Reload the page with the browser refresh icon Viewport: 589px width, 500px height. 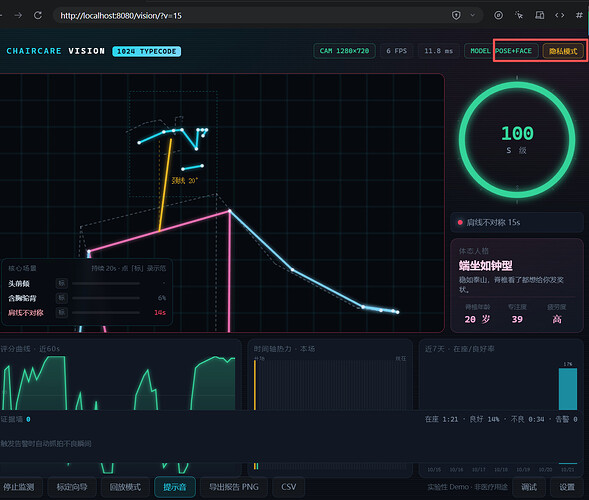click(38, 15)
